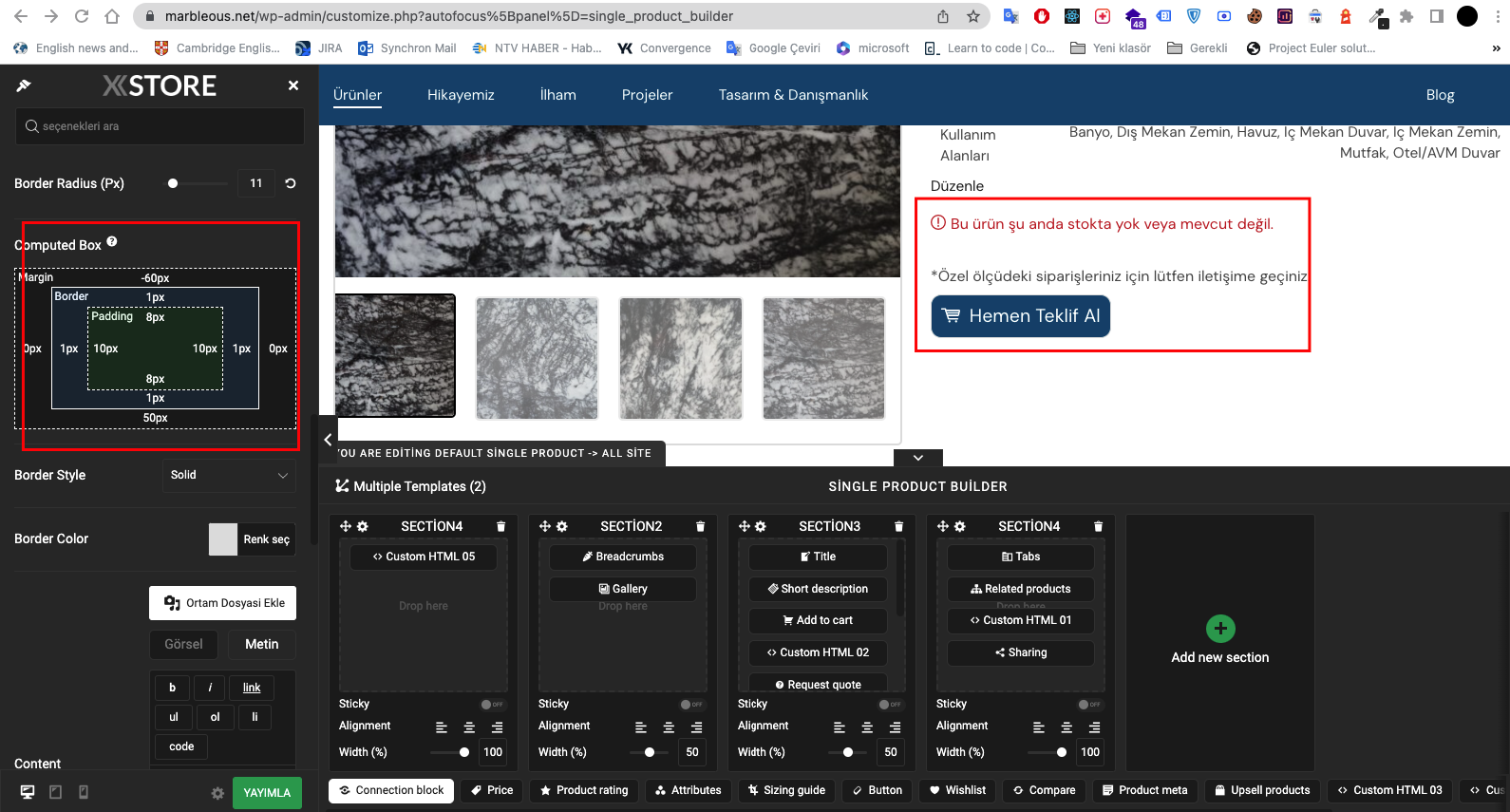This screenshot has height=812, width=1510.
Task: Select fourth product gallery thumbnail
Action: pyautogui.click(x=824, y=358)
